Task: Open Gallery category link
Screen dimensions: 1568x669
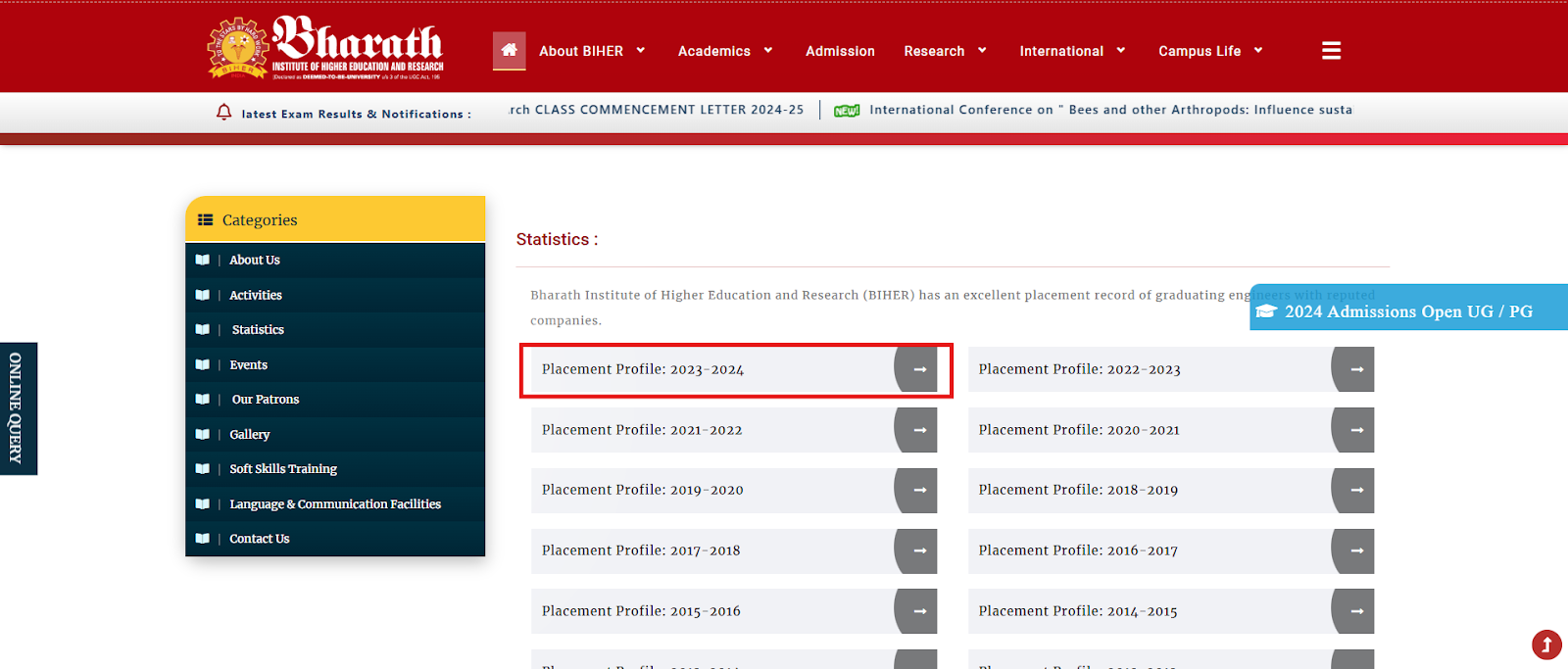Action: tap(249, 434)
